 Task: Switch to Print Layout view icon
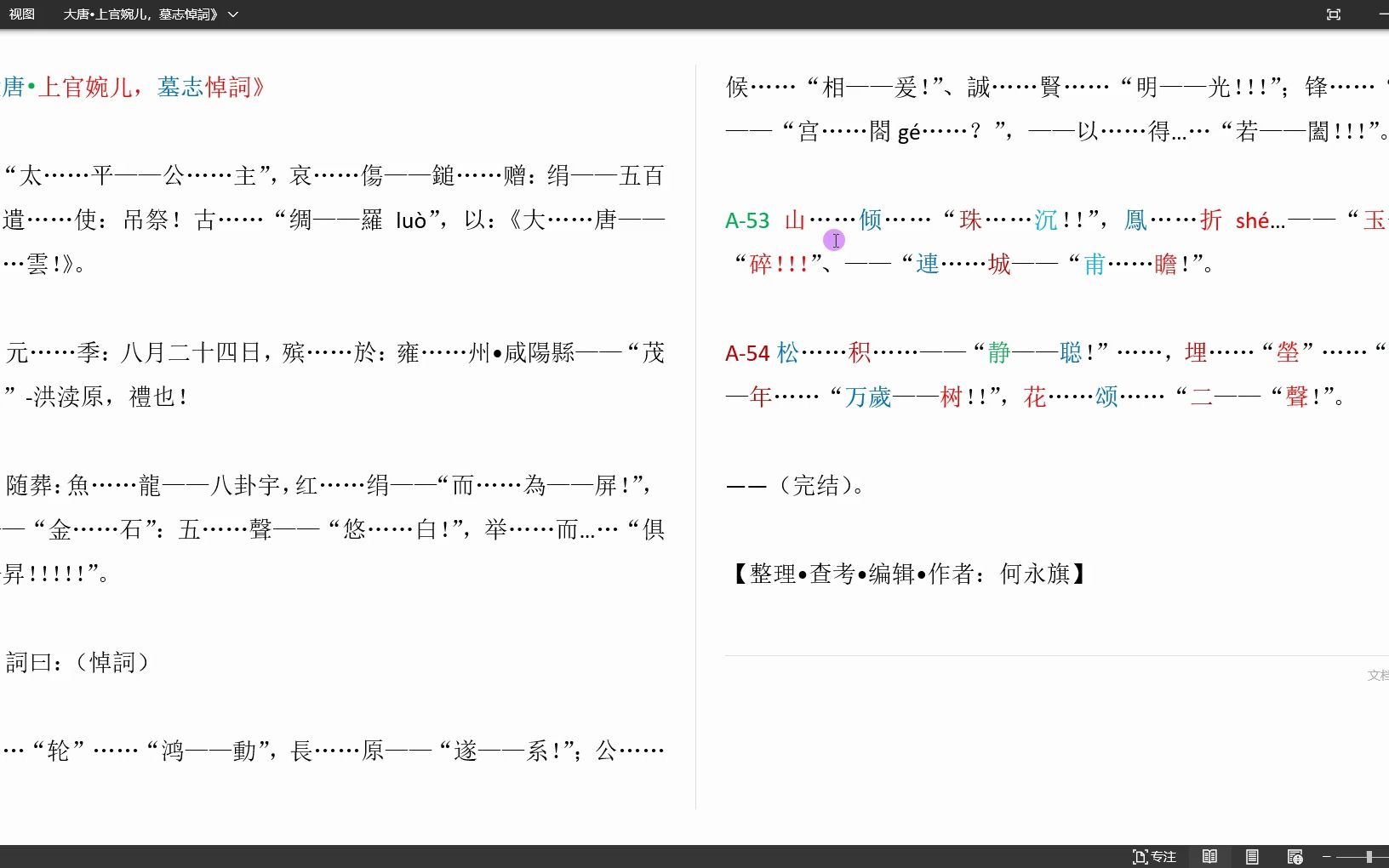[1252, 857]
